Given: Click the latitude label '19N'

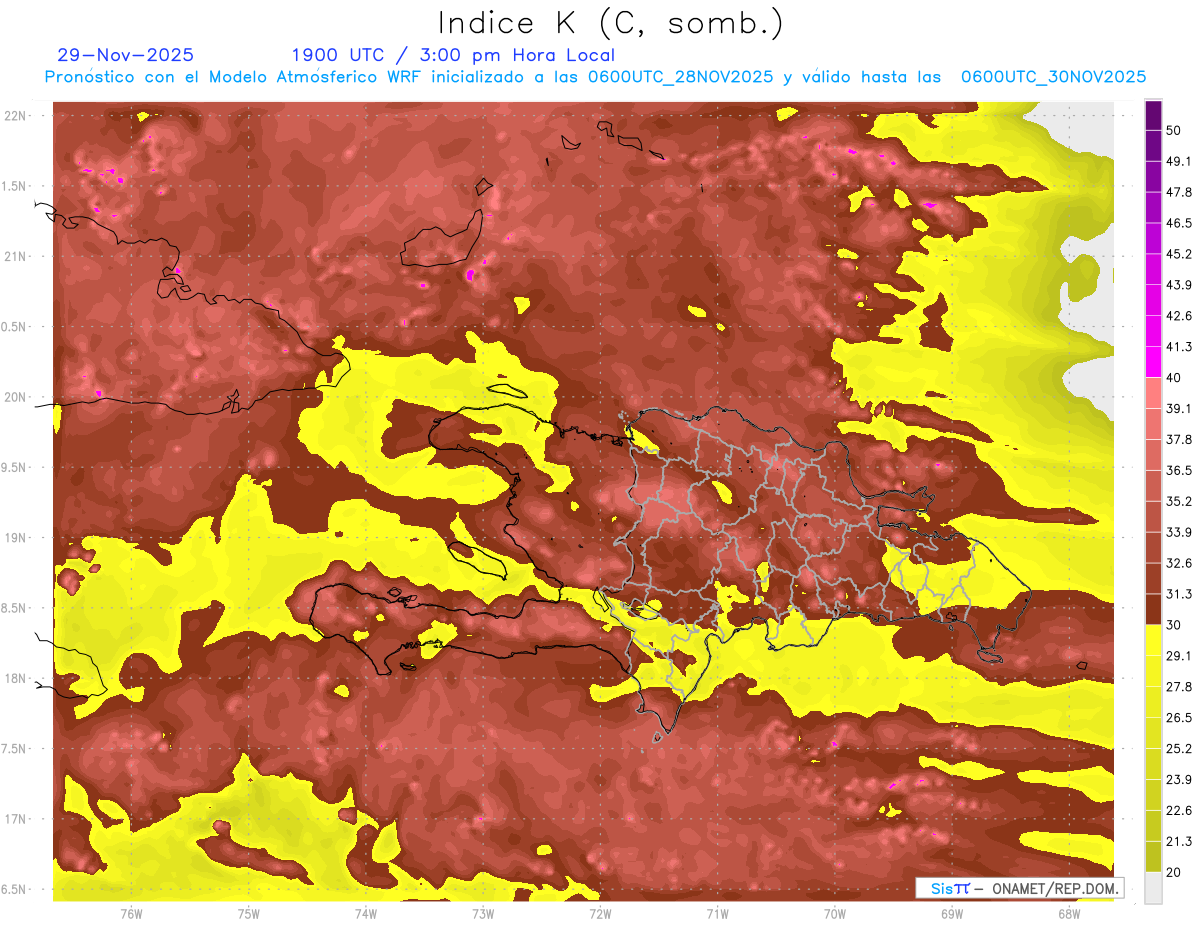Looking at the screenshot, I should point(17,538).
